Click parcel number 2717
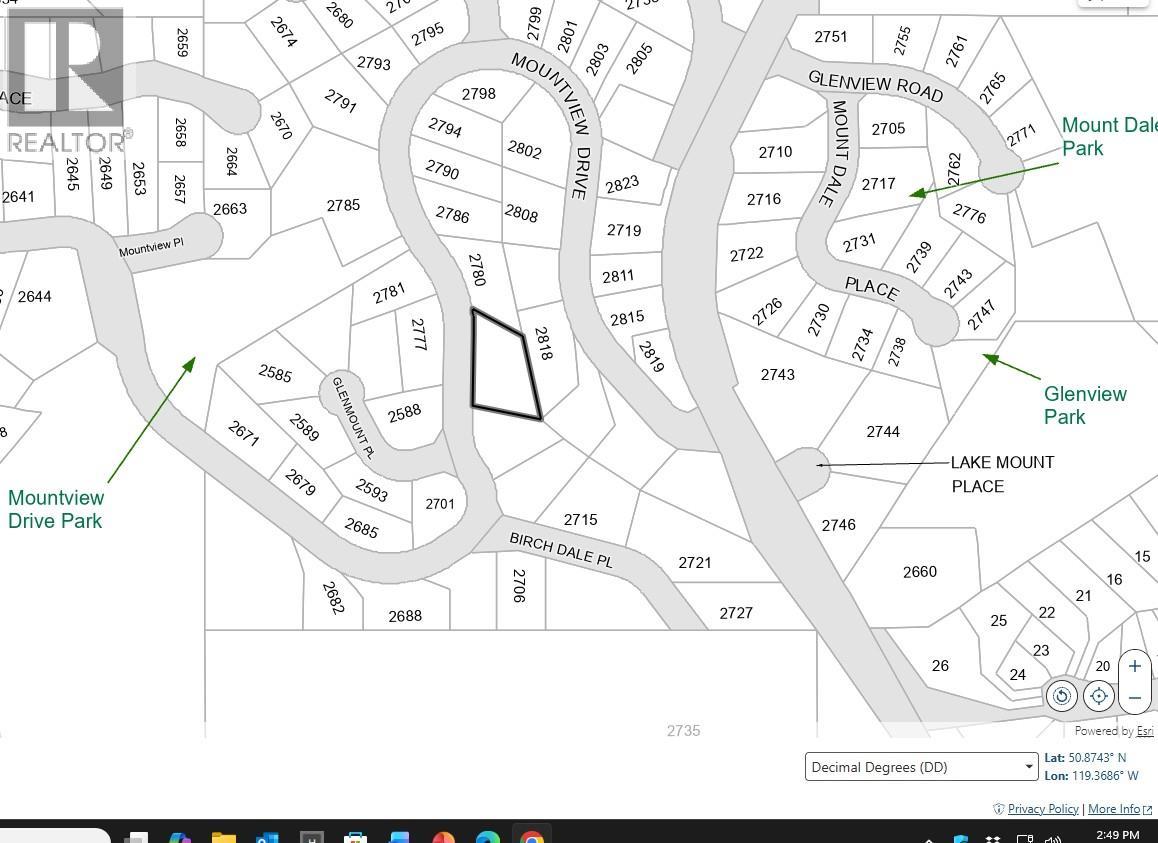 coord(878,183)
